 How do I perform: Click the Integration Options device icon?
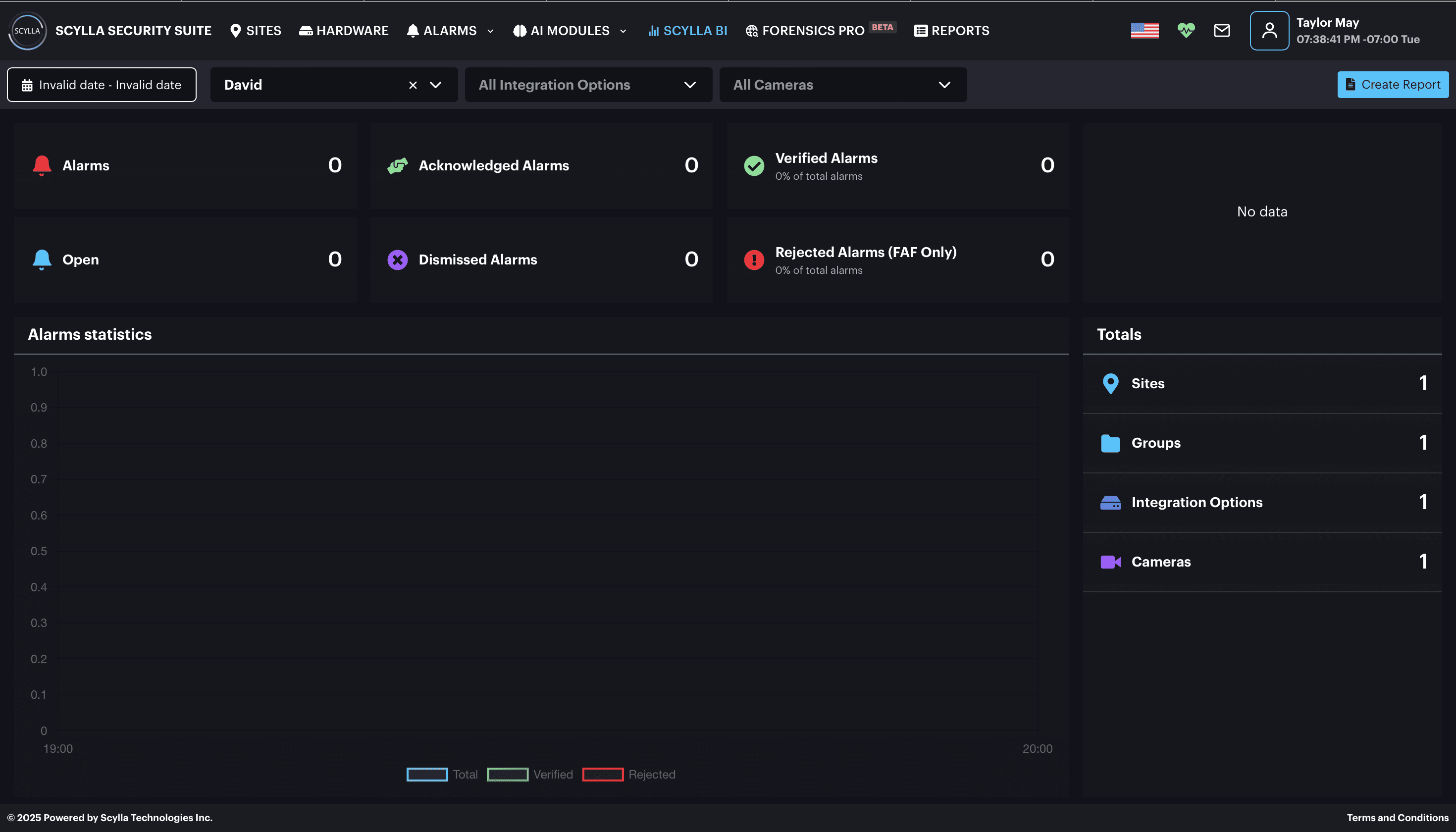pos(1110,503)
